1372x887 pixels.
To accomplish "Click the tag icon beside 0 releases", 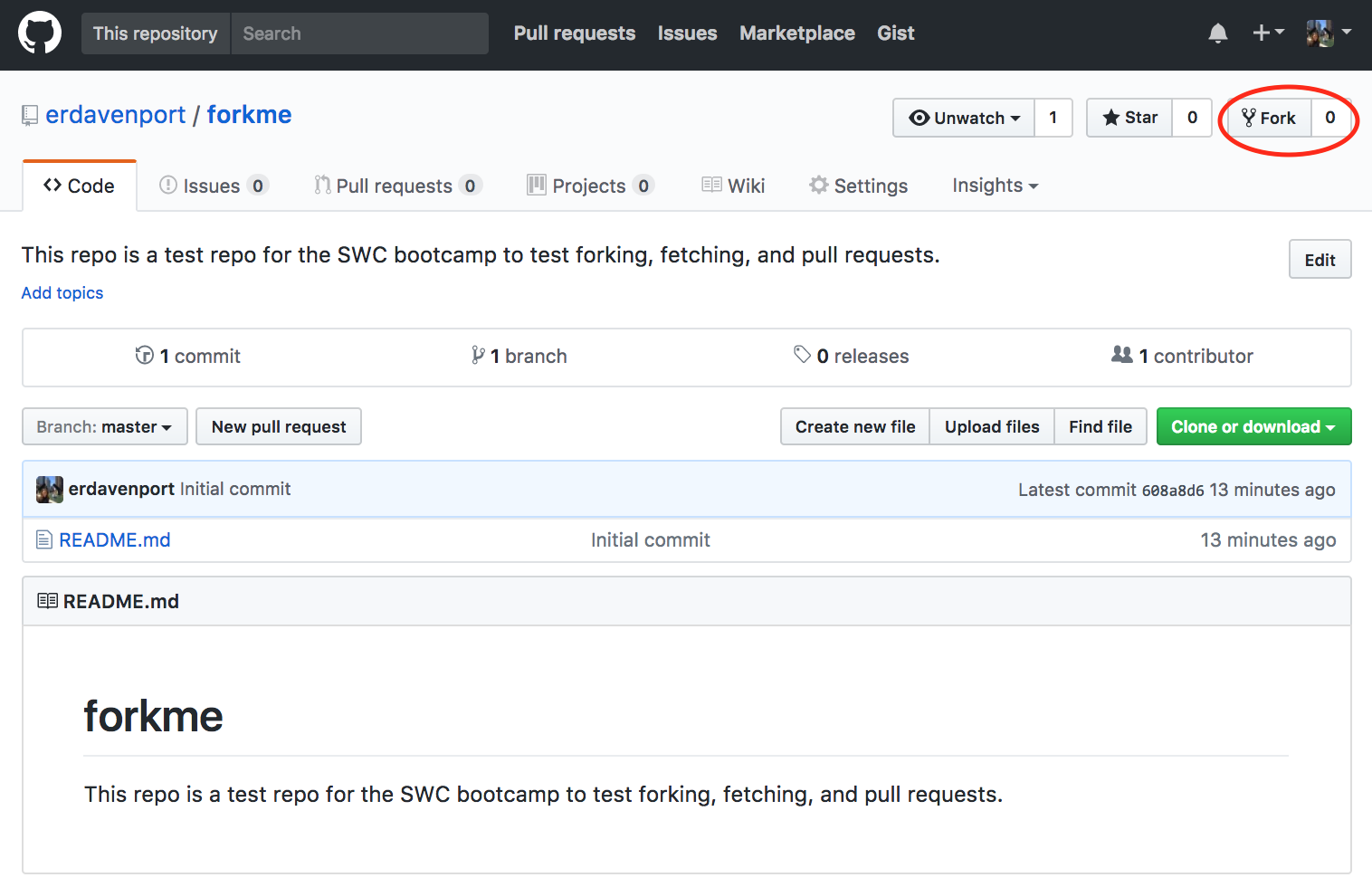I will (x=802, y=354).
